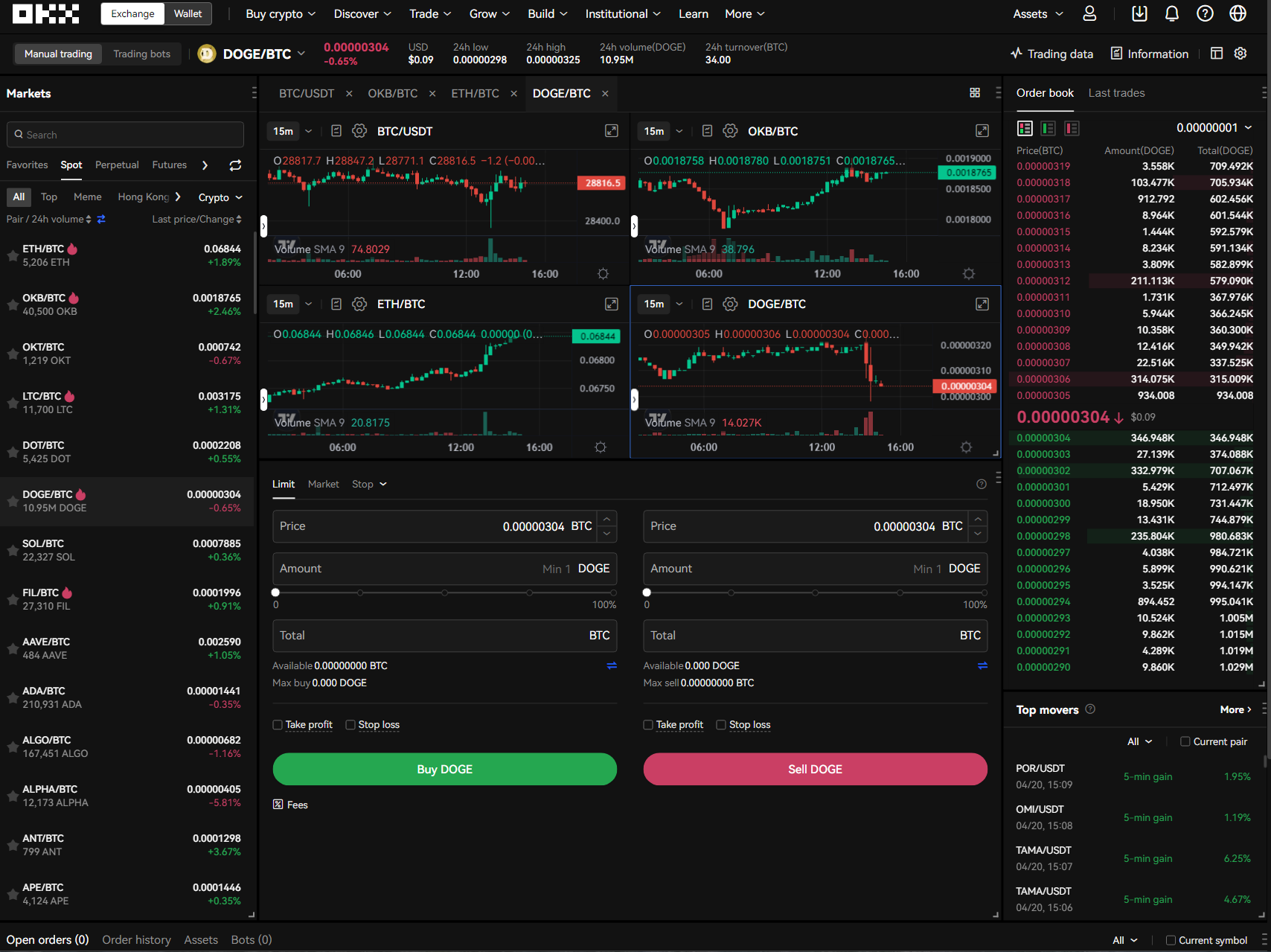
Task: Switch order book to sell orders only view
Action: (1072, 128)
